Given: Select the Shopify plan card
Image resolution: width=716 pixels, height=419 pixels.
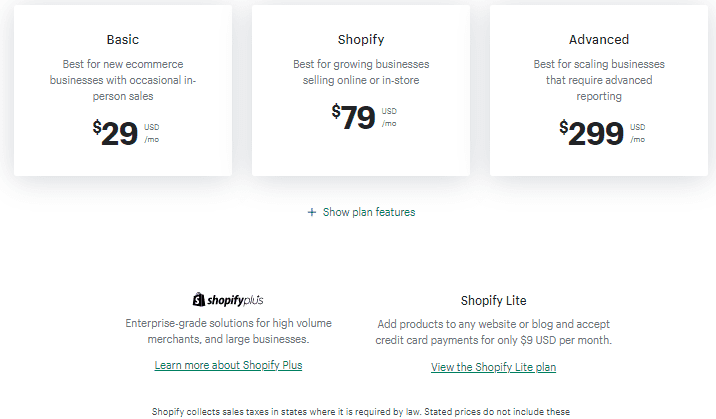Looking at the screenshot, I should pyautogui.click(x=361, y=90).
